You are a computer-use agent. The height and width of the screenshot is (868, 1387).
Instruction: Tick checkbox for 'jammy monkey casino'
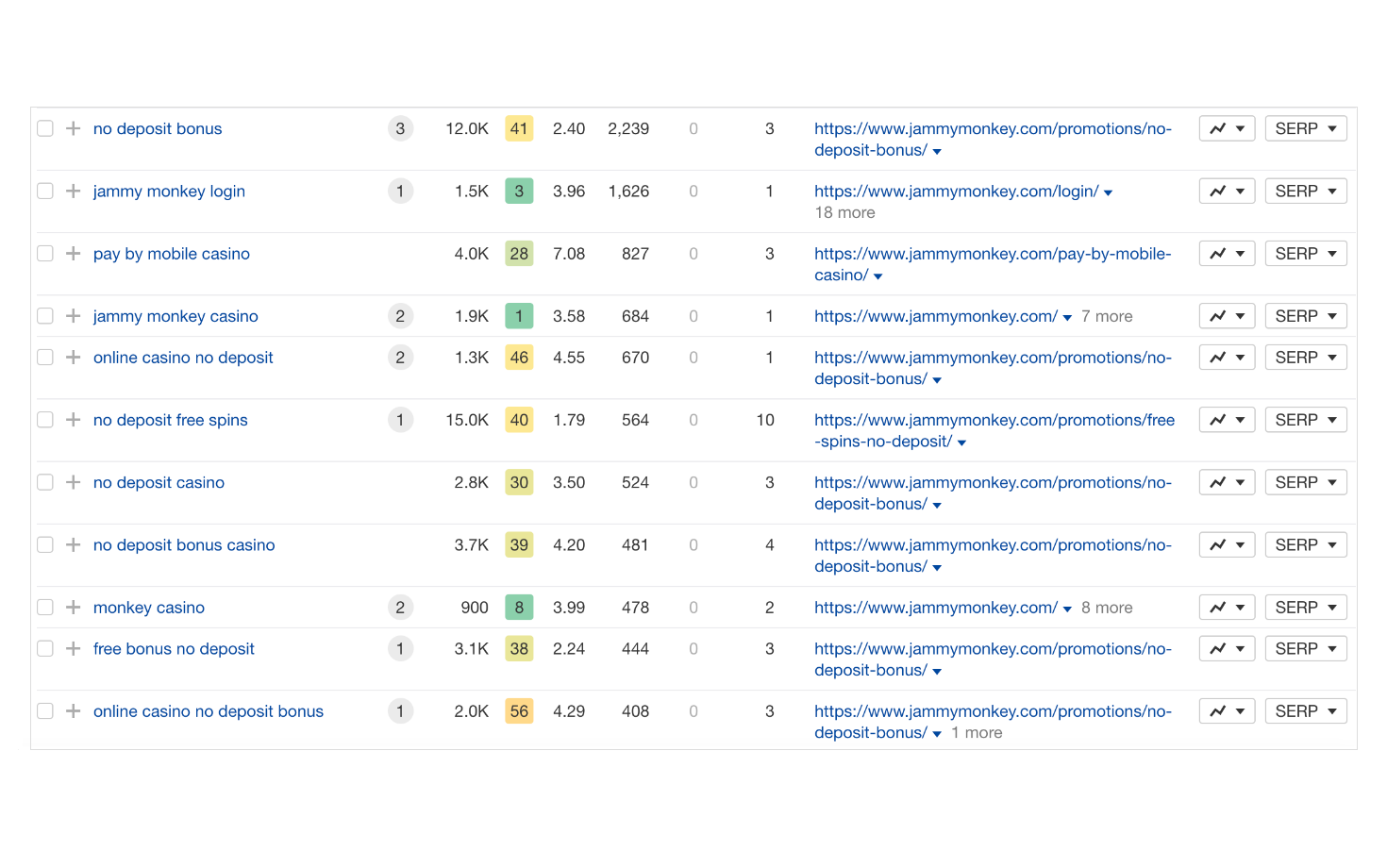point(45,316)
